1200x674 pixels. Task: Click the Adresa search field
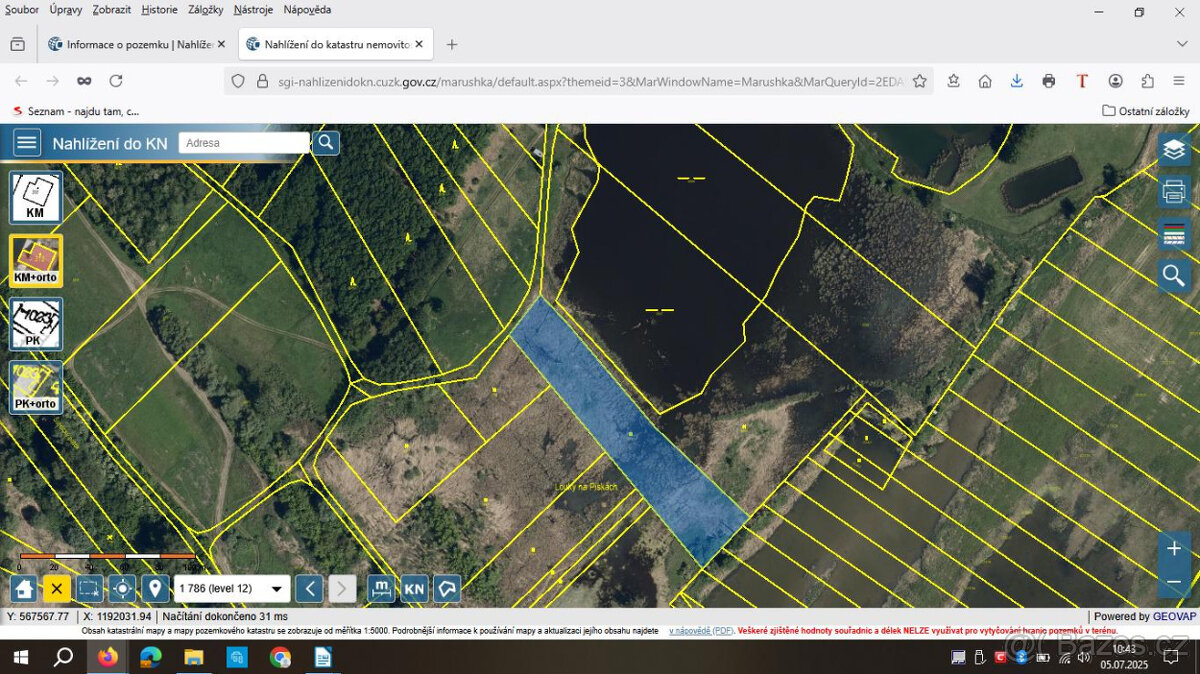pos(243,143)
